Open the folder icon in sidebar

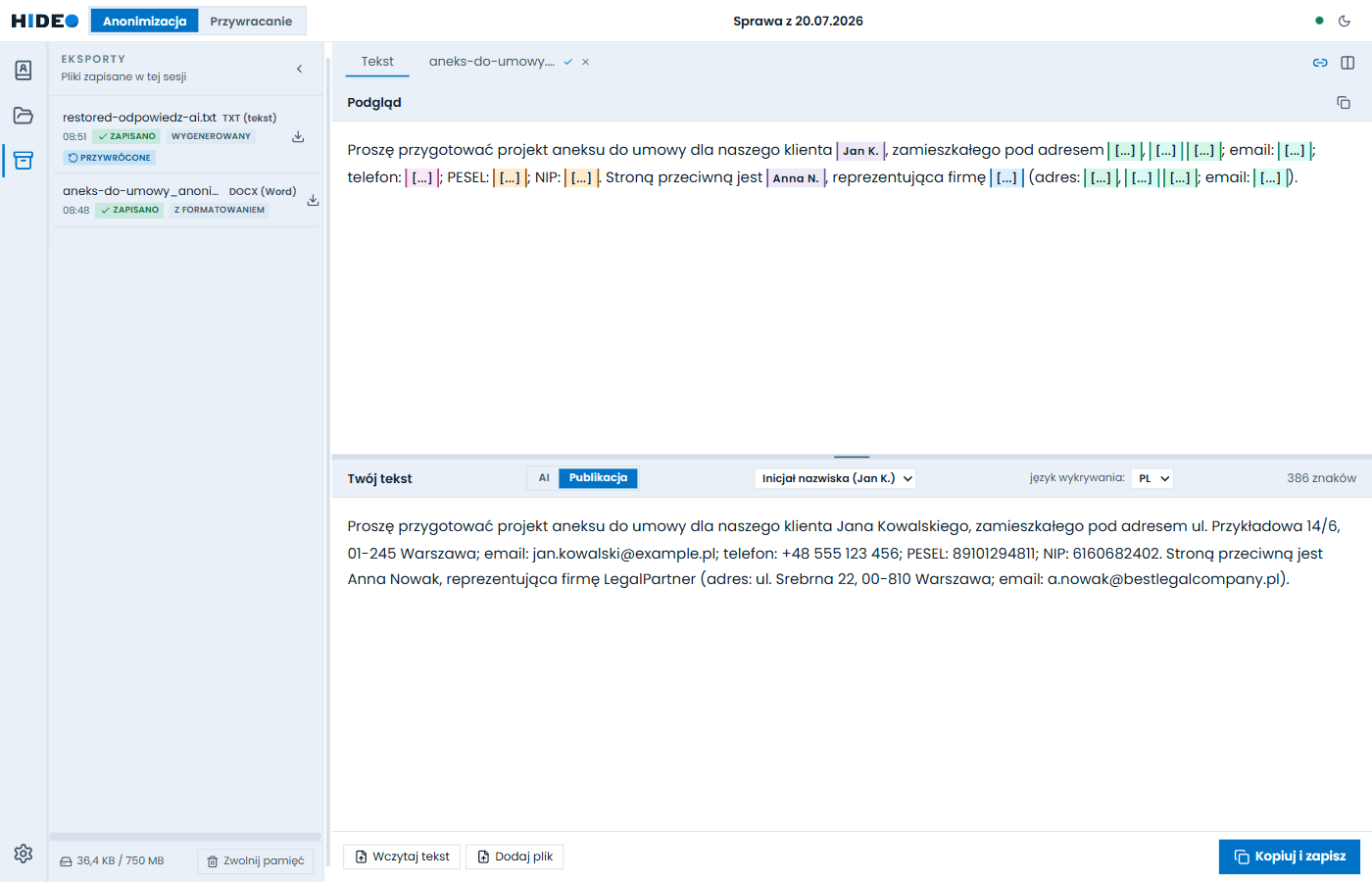pyautogui.click(x=24, y=116)
